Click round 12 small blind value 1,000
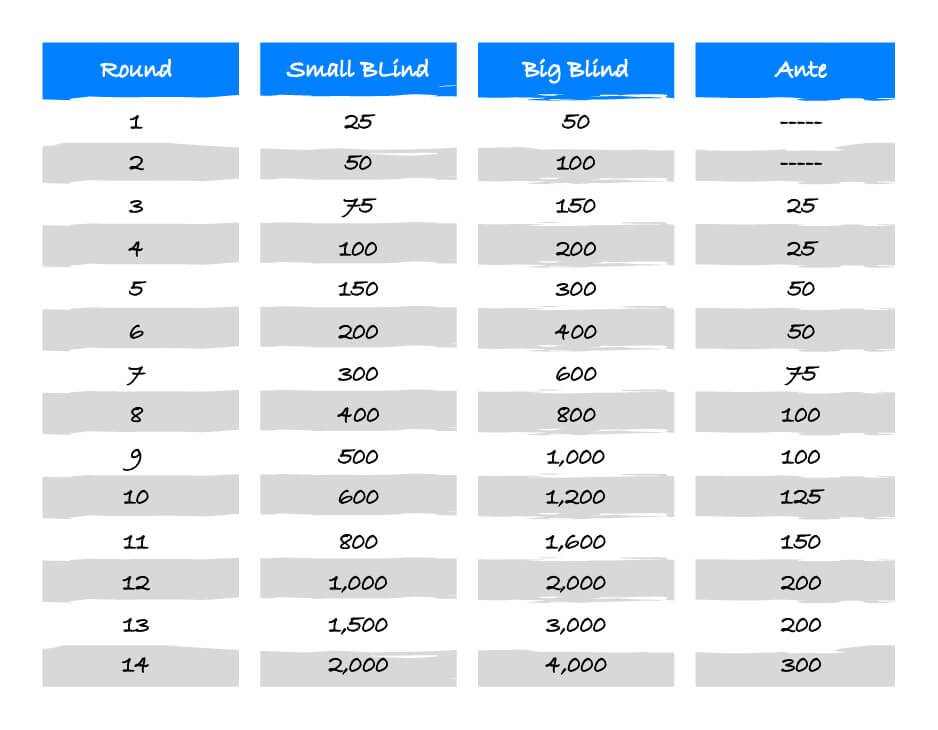 tap(358, 583)
